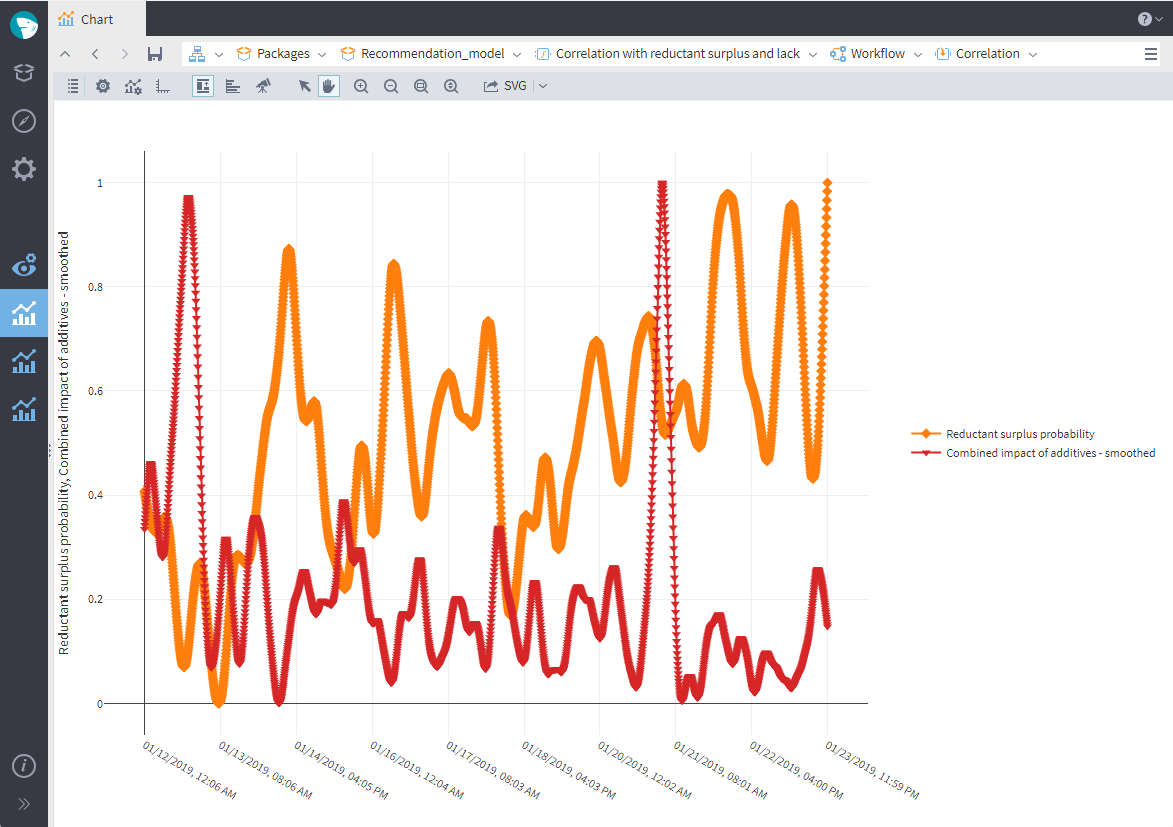The image size is (1173, 827).
Task: Click the zoom-to-fit magnifier icon
Action: point(420,86)
